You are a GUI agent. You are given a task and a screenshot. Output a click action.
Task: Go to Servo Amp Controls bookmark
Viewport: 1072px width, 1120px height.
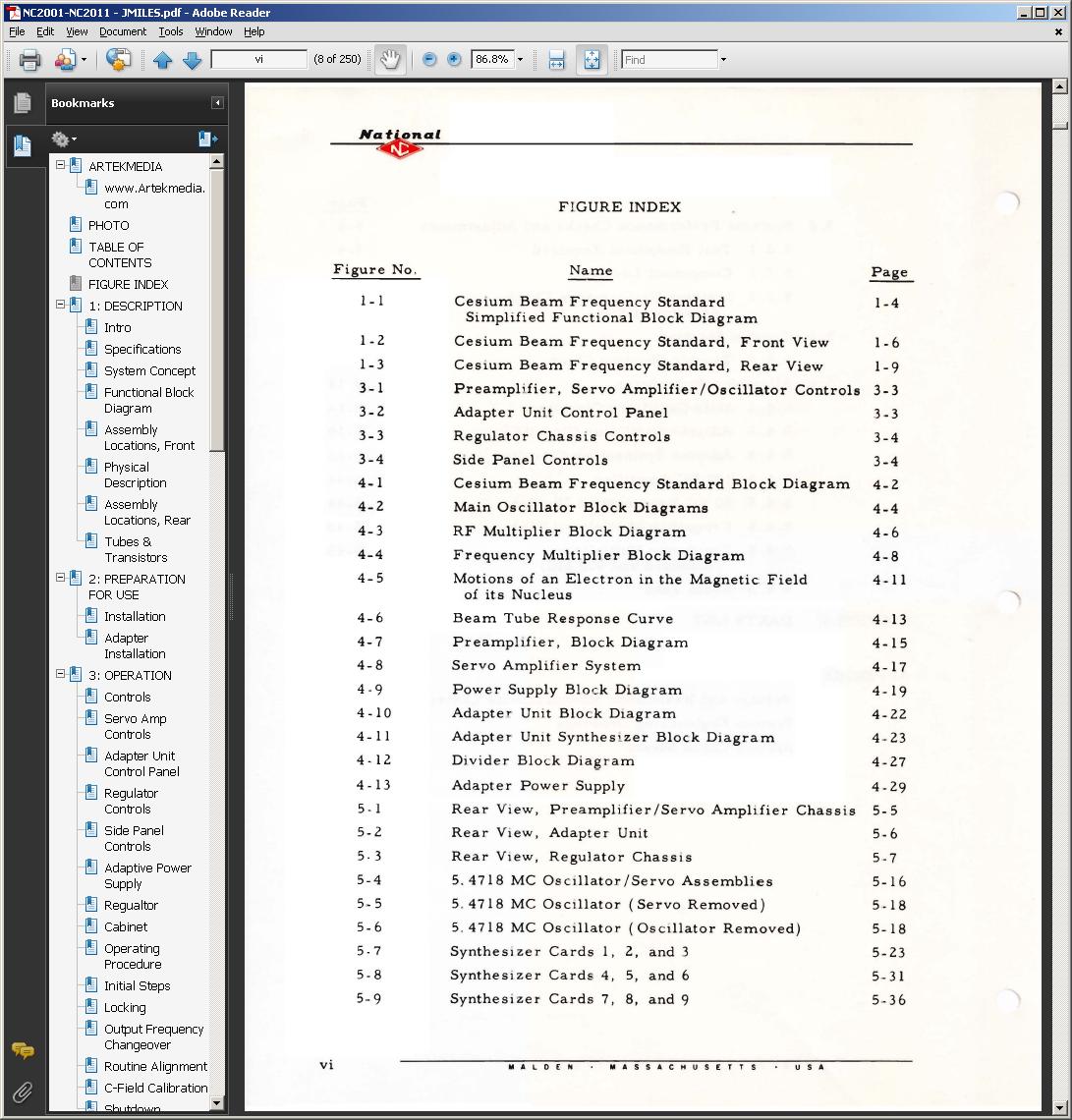tap(135, 726)
